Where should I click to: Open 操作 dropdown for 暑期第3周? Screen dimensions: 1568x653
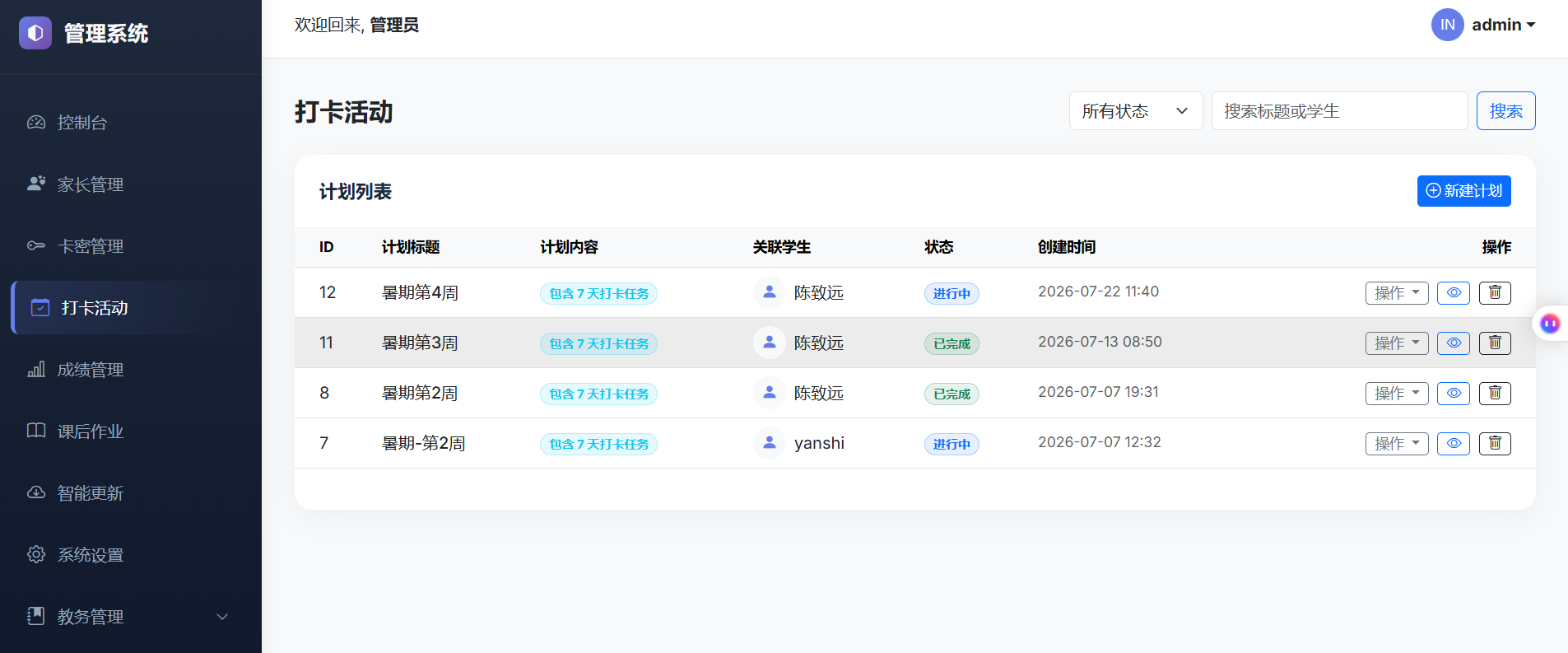[1397, 343]
